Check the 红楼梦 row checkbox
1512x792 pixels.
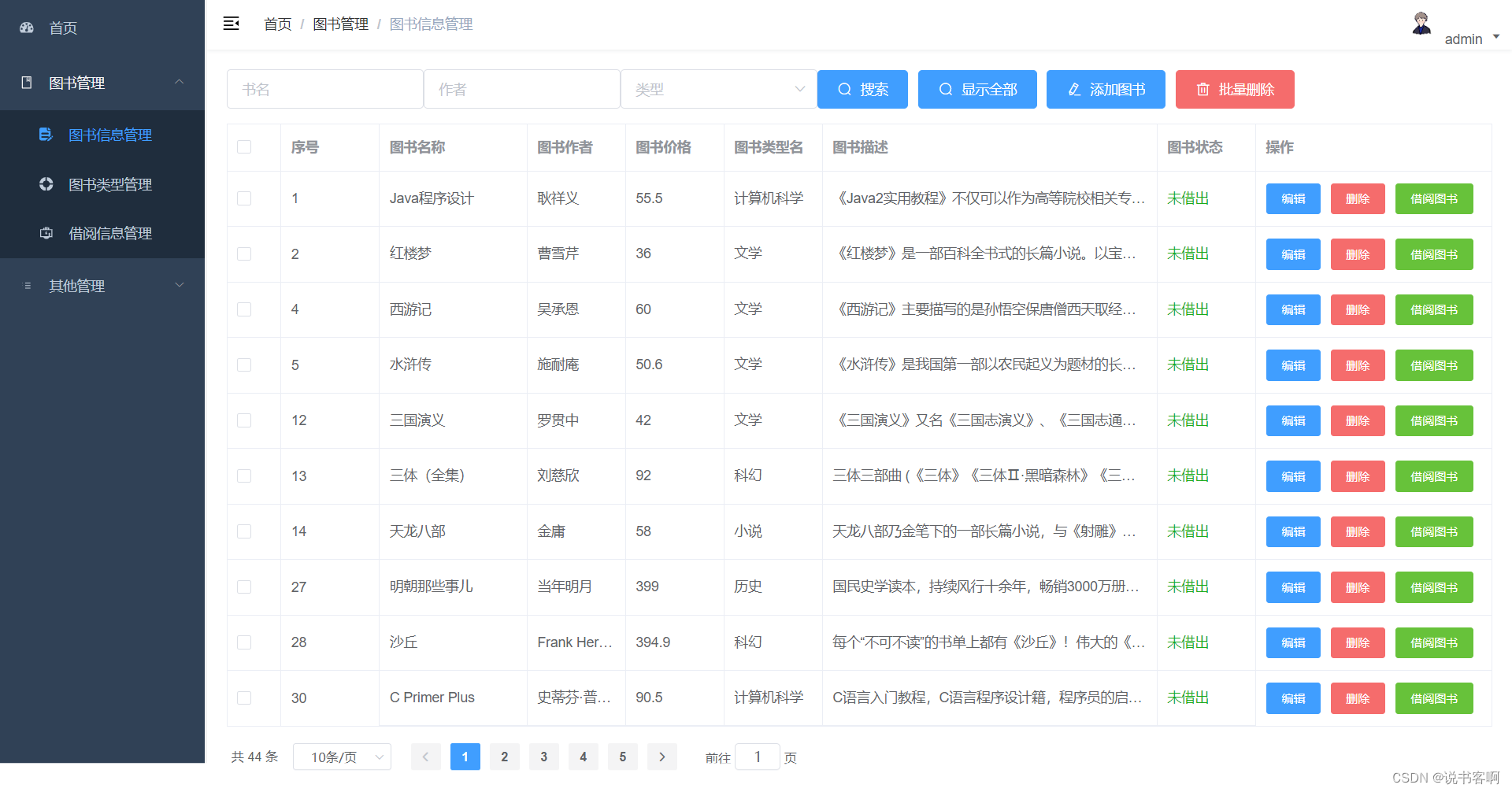click(x=244, y=254)
